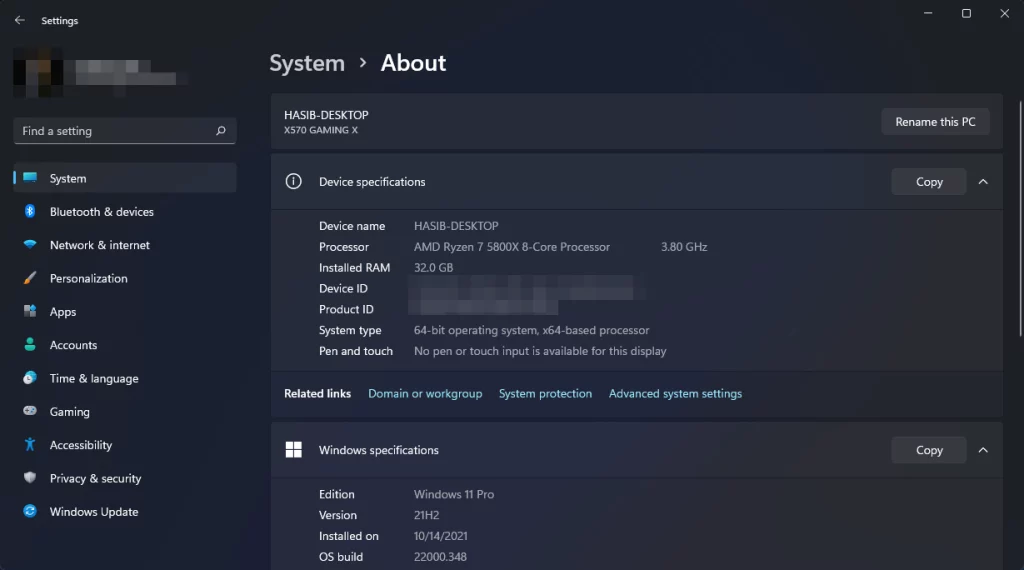Open System settings category label

click(x=68, y=178)
